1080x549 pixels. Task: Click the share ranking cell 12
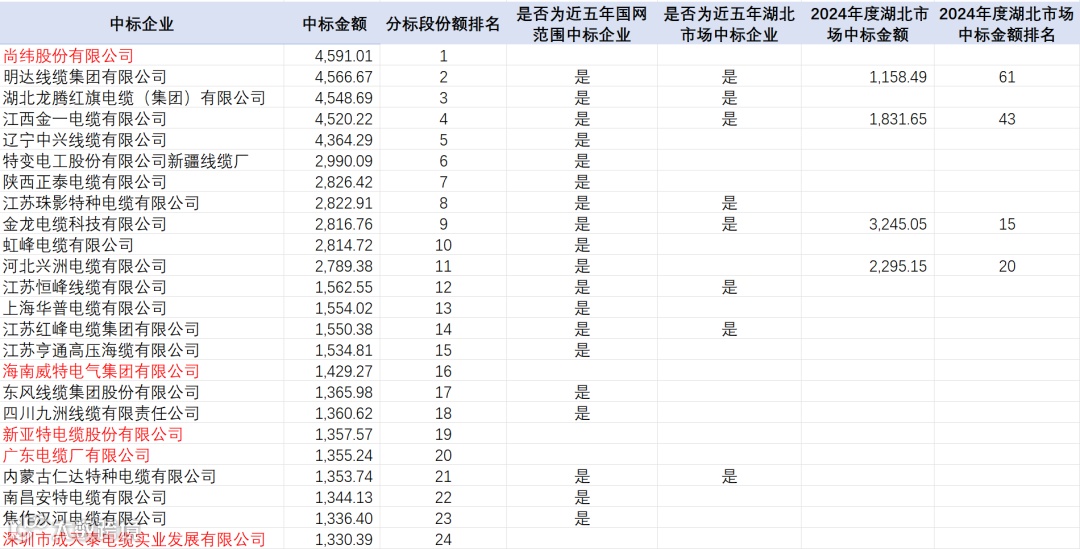(444, 287)
